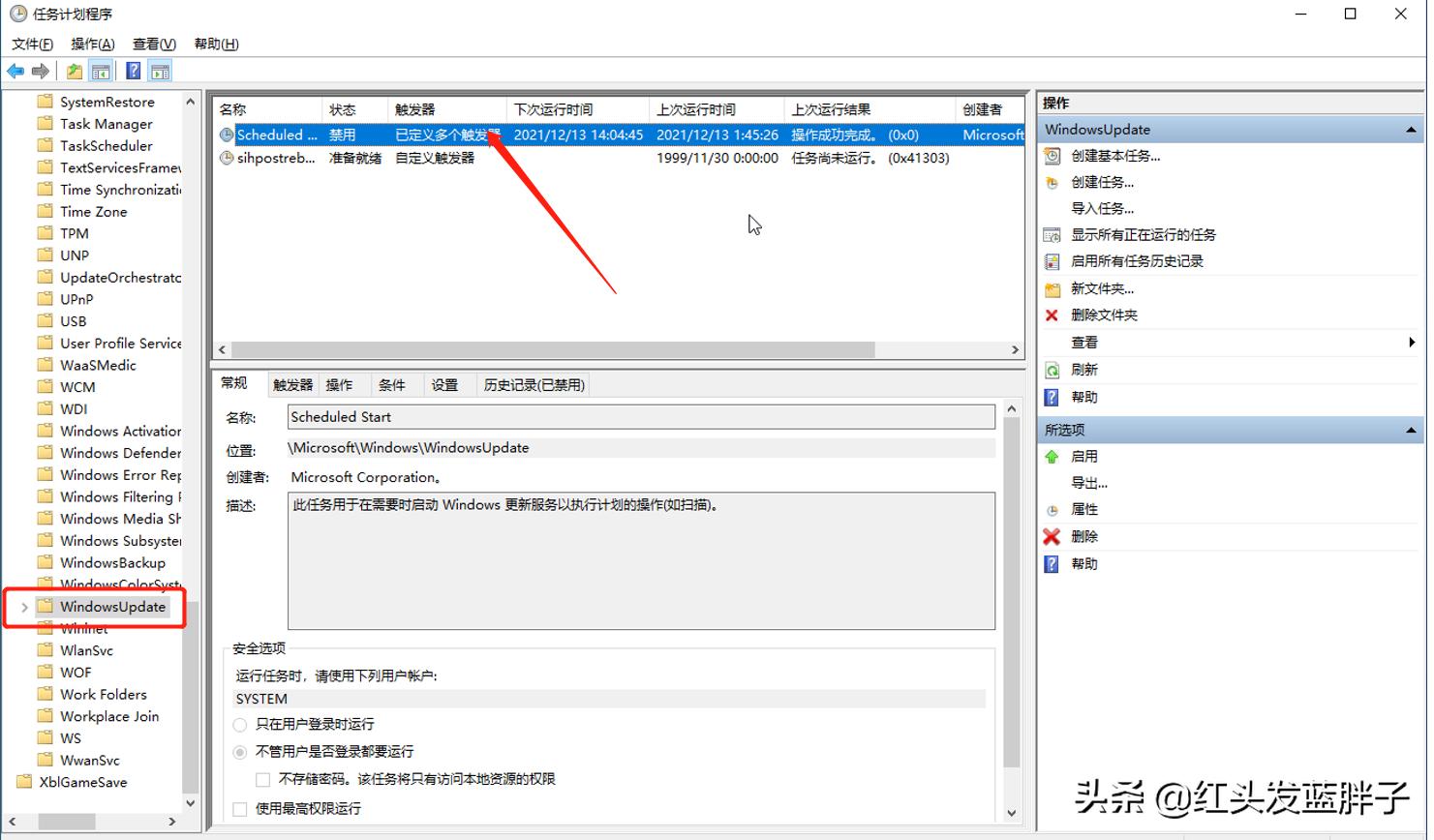This screenshot has height=840, width=1434.
Task: Collapse the 所选项 section header arrow
Action: pyautogui.click(x=1411, y=429)
